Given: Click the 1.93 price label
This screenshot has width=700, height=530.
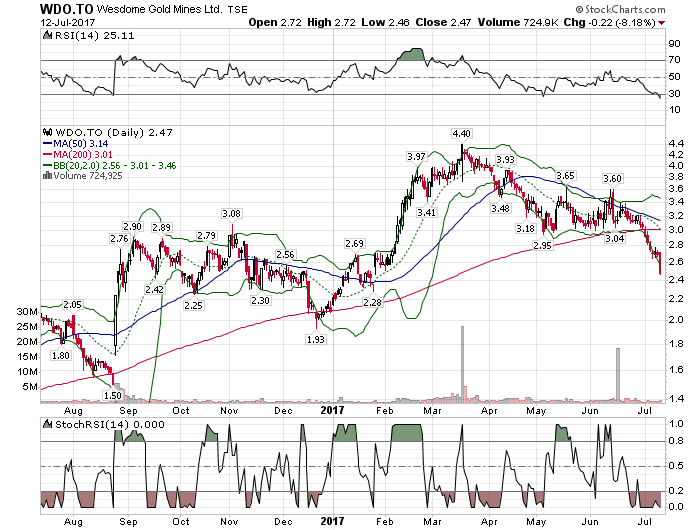Looking at the screenshot, I should [316, 339].
